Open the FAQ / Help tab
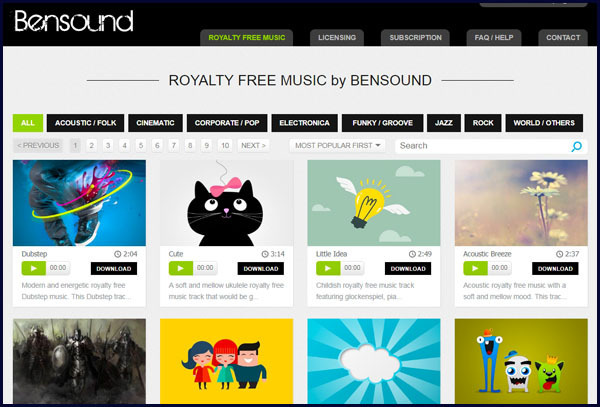 click(494, 37)
